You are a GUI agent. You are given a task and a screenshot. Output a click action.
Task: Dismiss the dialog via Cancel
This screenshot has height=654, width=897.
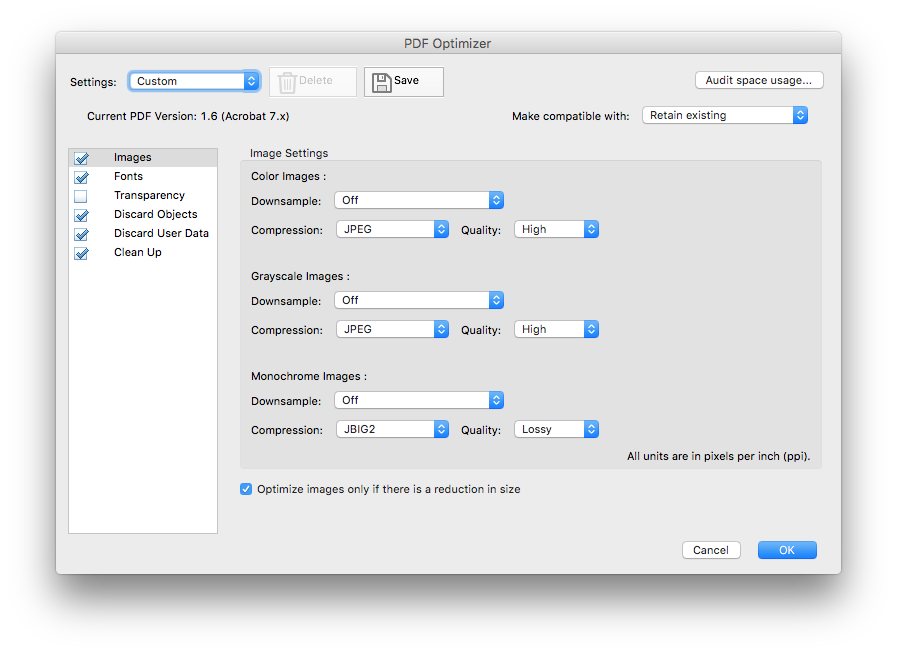tap(711, 549)
